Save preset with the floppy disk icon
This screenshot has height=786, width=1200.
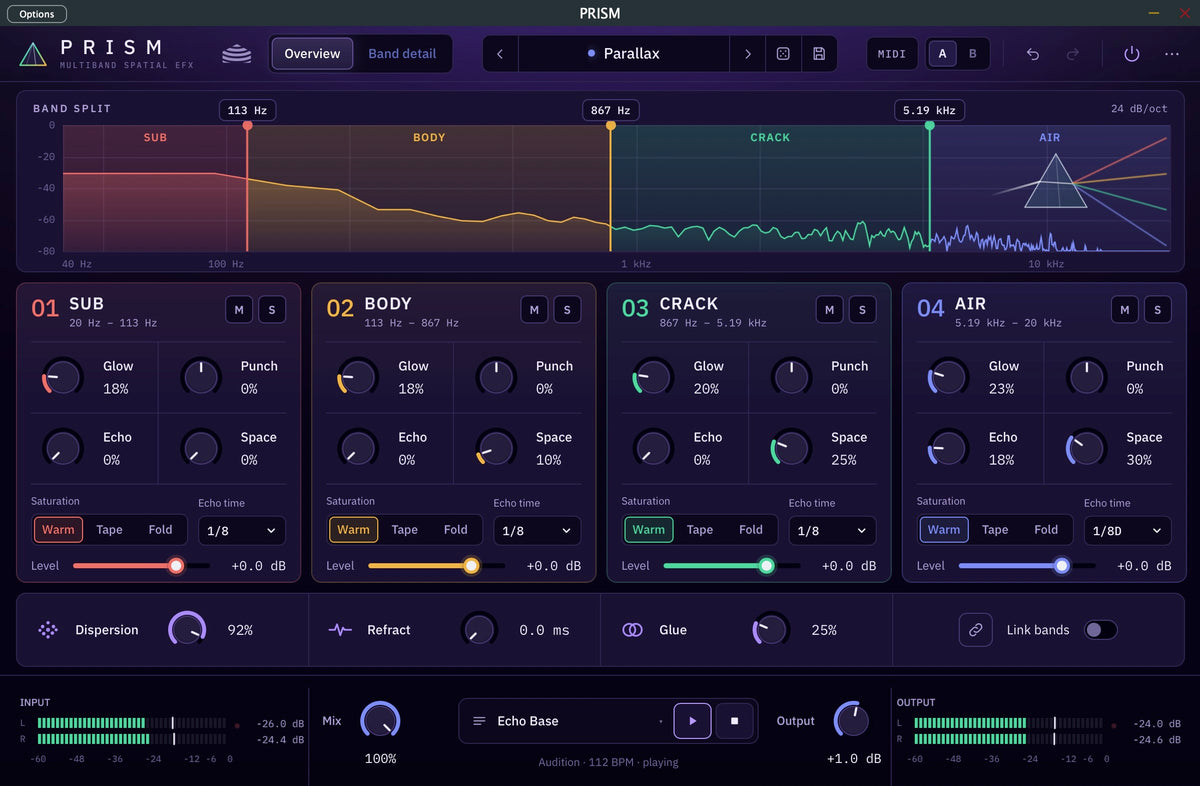pos(819,54)
